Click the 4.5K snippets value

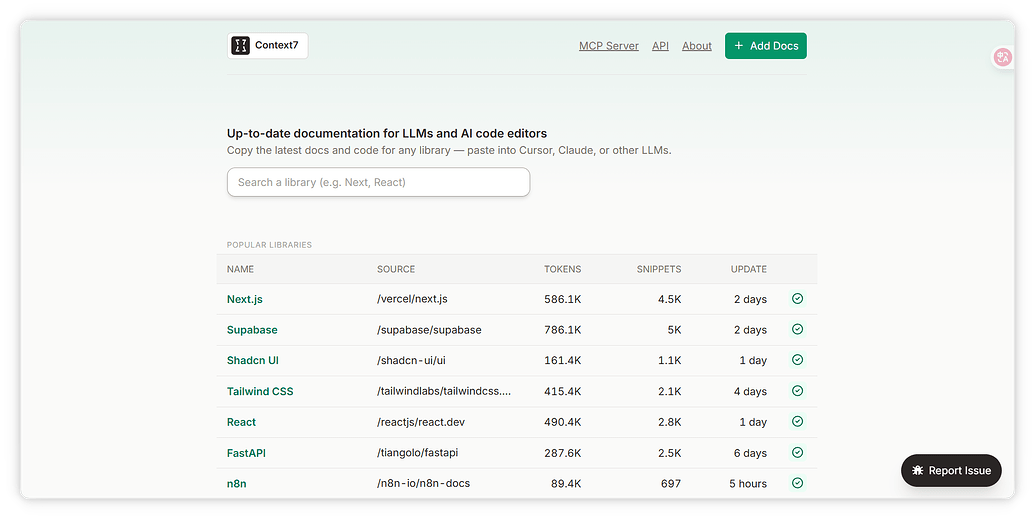click(669, 299)
